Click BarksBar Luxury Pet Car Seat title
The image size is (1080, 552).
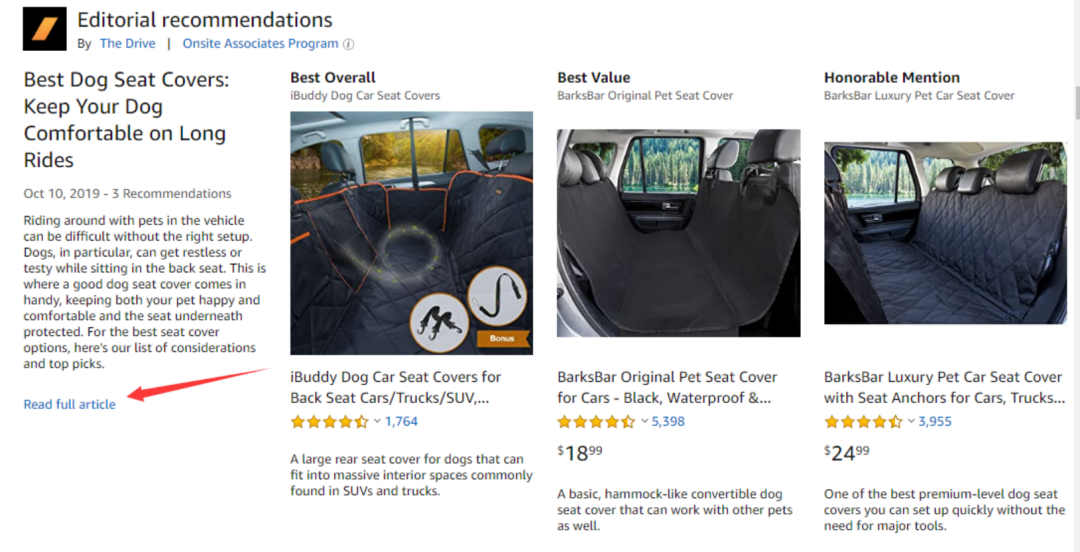click(942, 387)
